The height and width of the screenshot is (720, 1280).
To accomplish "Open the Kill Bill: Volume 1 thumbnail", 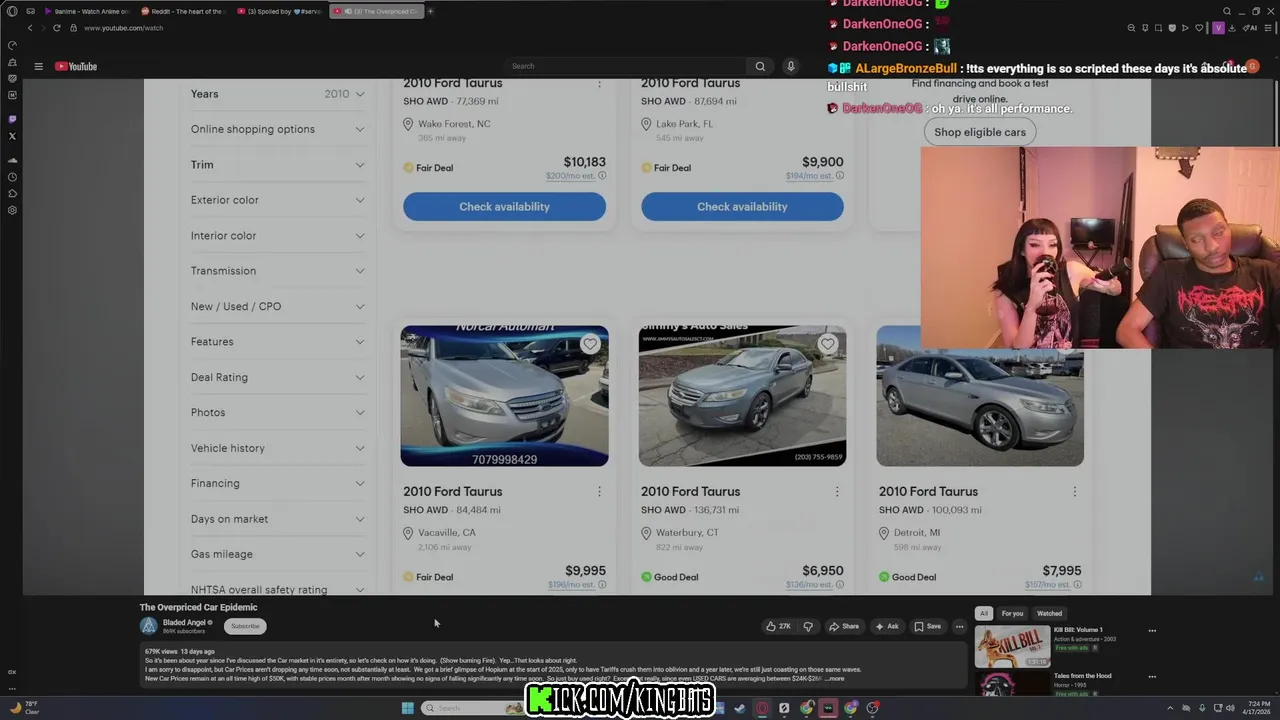I will pyautogui.click(x=1012, y=646).
